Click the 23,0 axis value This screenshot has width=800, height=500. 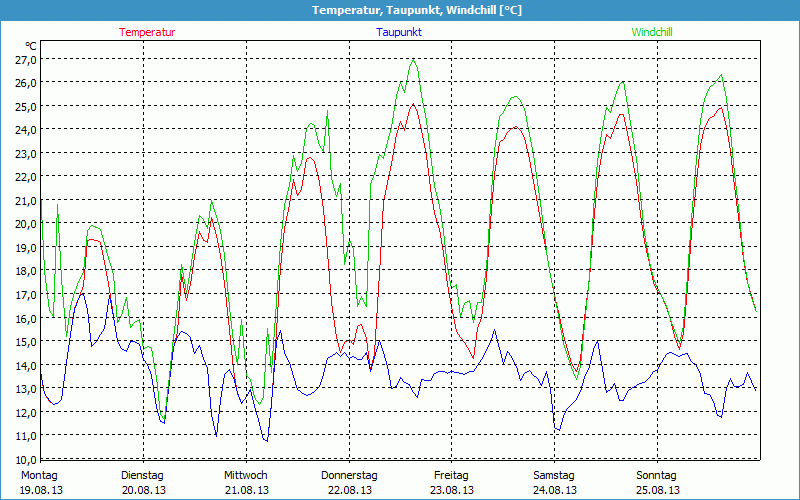pos(25,153)
